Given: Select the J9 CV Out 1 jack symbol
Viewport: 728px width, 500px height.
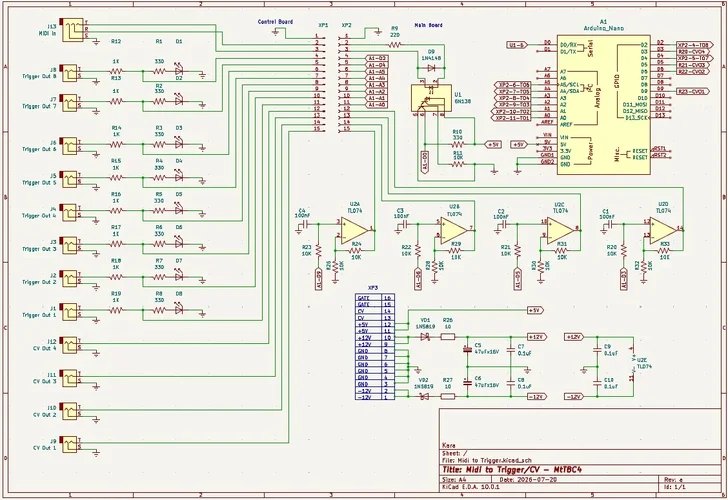Looking at the screenshot, I should (69, 443).
